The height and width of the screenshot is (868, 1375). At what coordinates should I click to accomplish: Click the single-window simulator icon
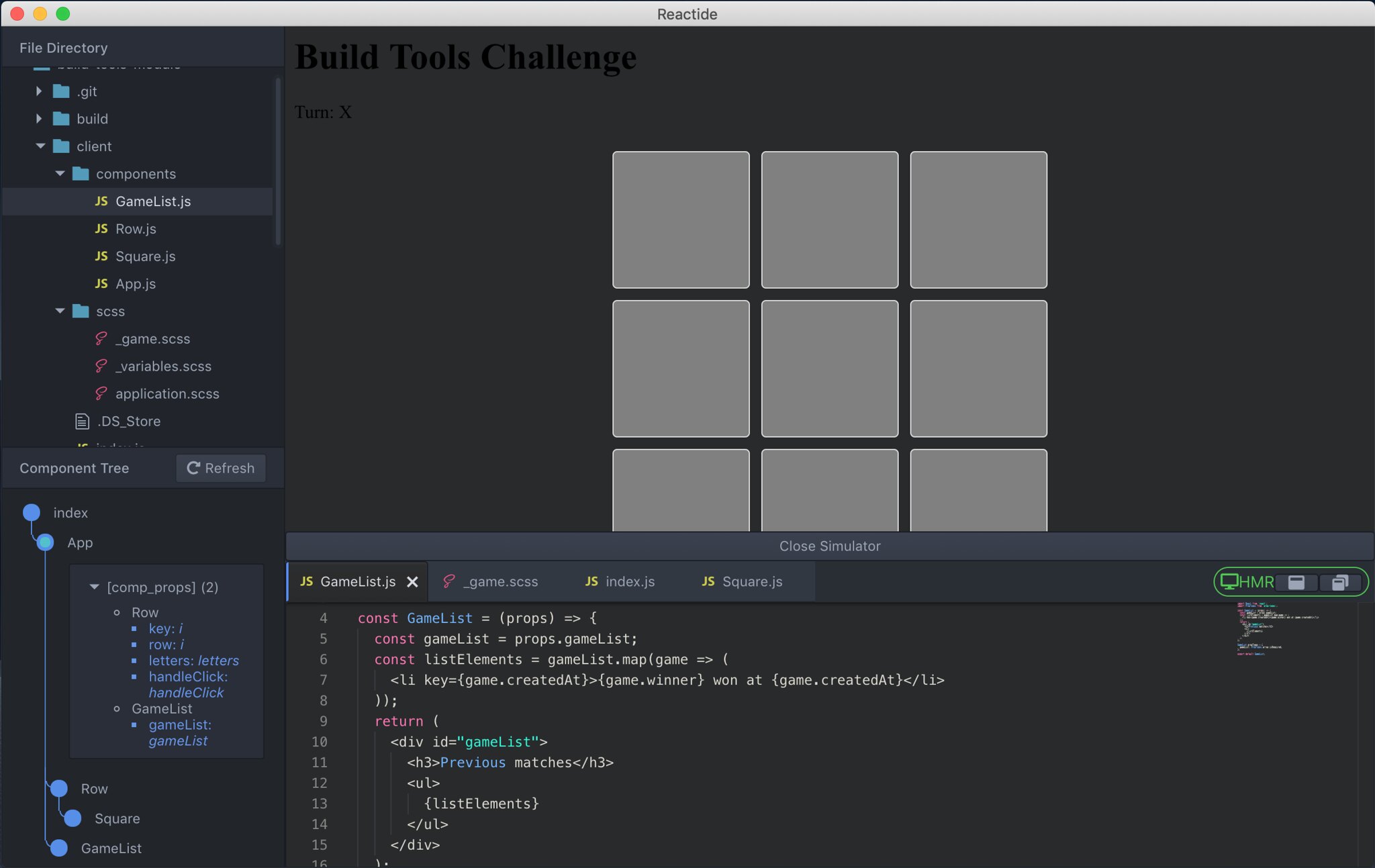tap(1296, 582)
